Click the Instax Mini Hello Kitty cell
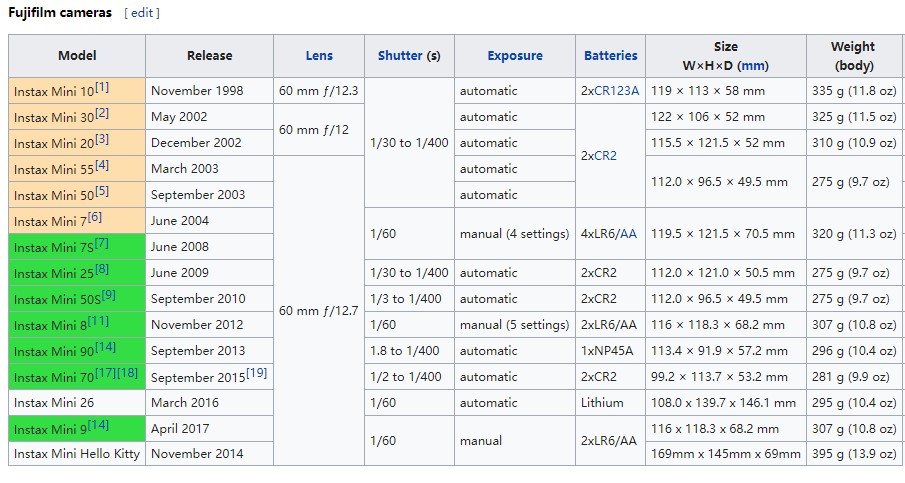This screenshot has height=483, width=905. point(77,454)
